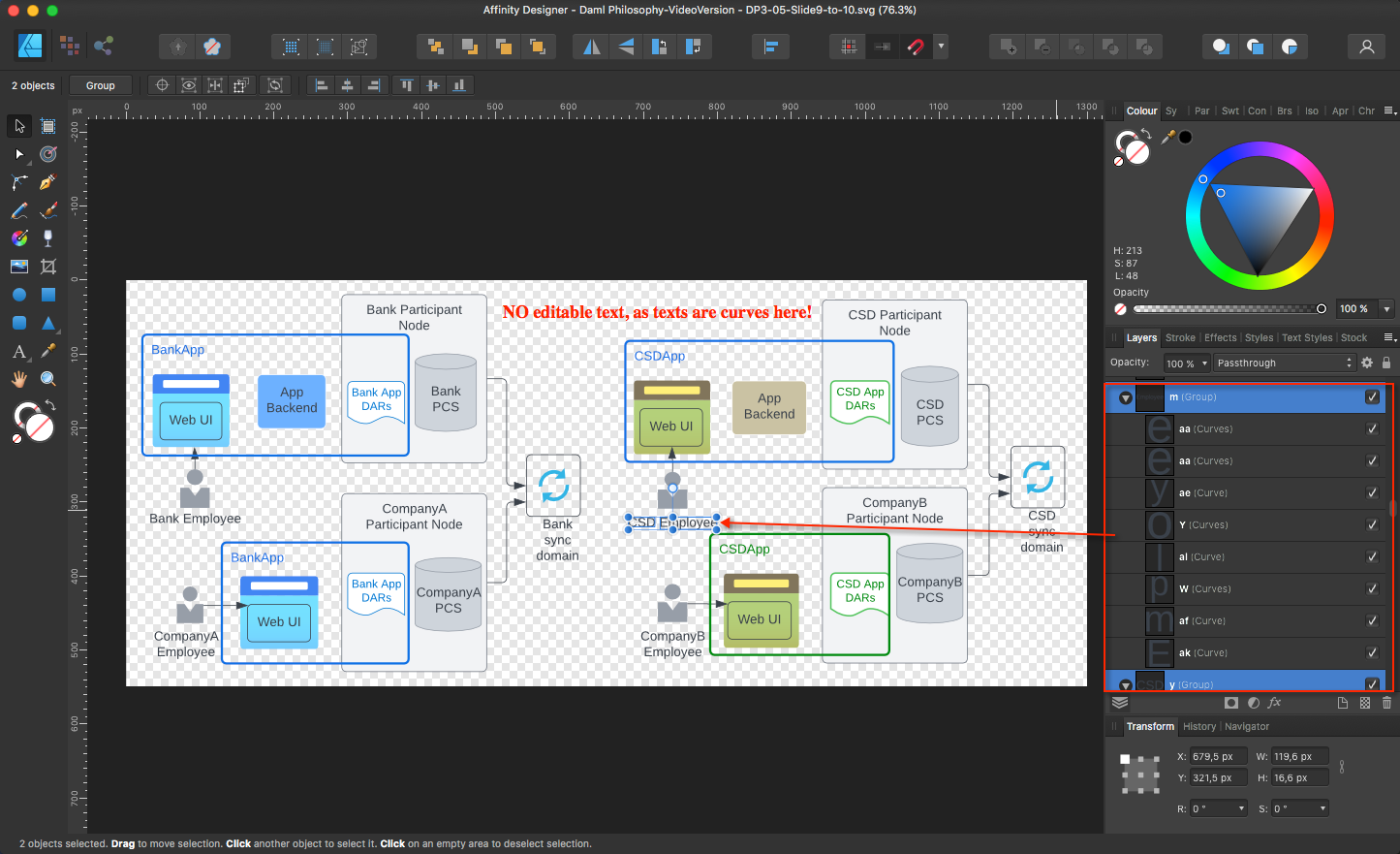Uncheck the Y curves layer visibility
1400x854 pixels.
point(1372,524)
